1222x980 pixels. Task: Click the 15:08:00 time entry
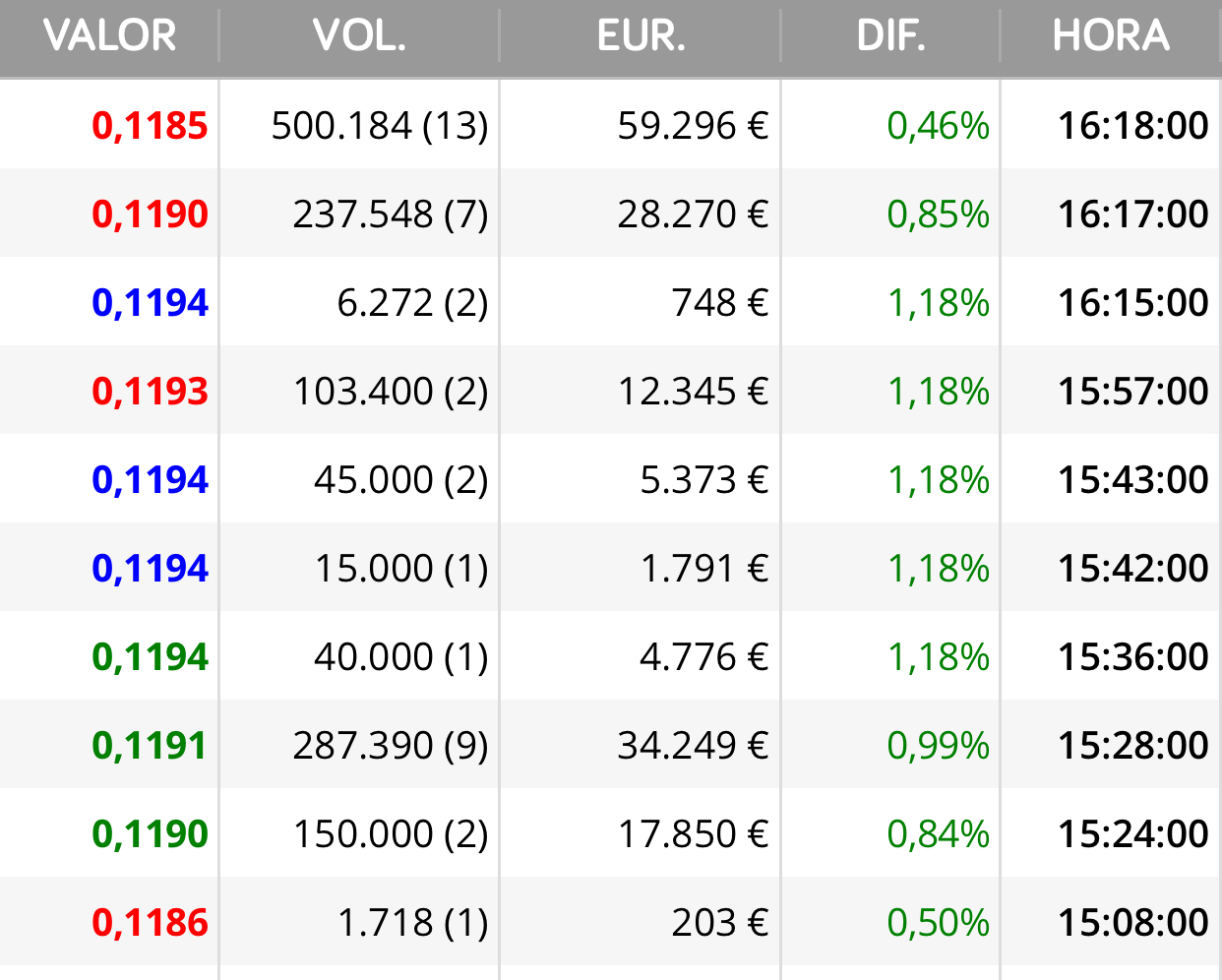coord(1133,923)
